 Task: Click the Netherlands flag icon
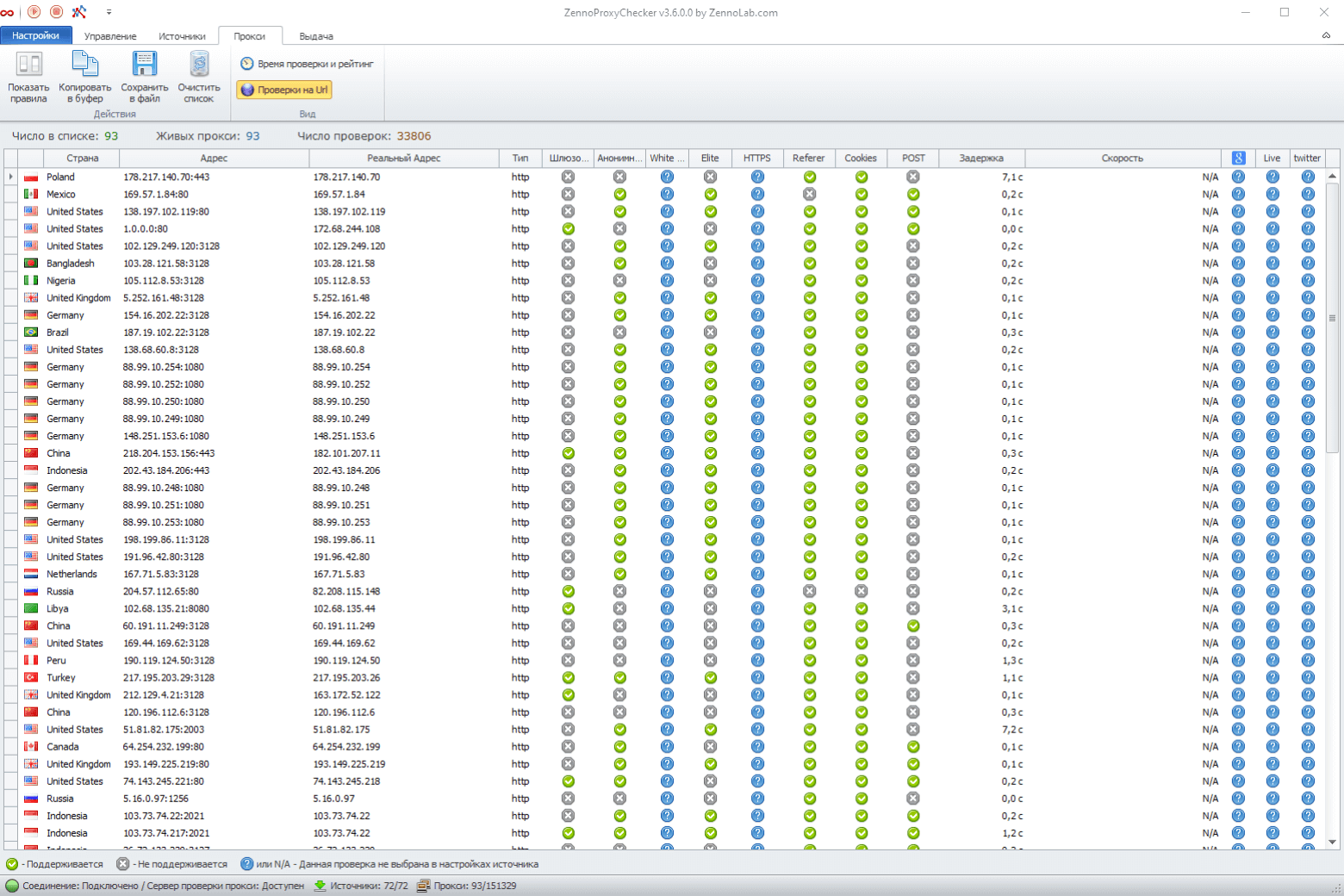click(x=31, y=575)
